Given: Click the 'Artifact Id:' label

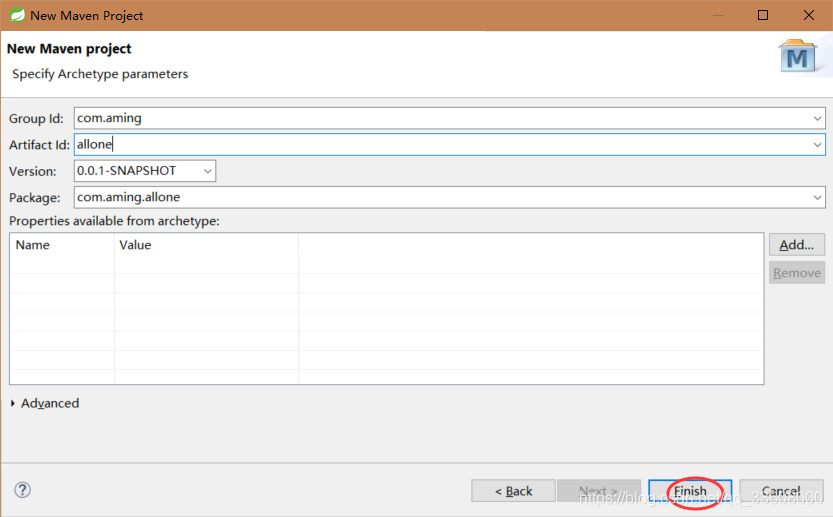Looking at the screenshot, I should [x=39, y=145].
